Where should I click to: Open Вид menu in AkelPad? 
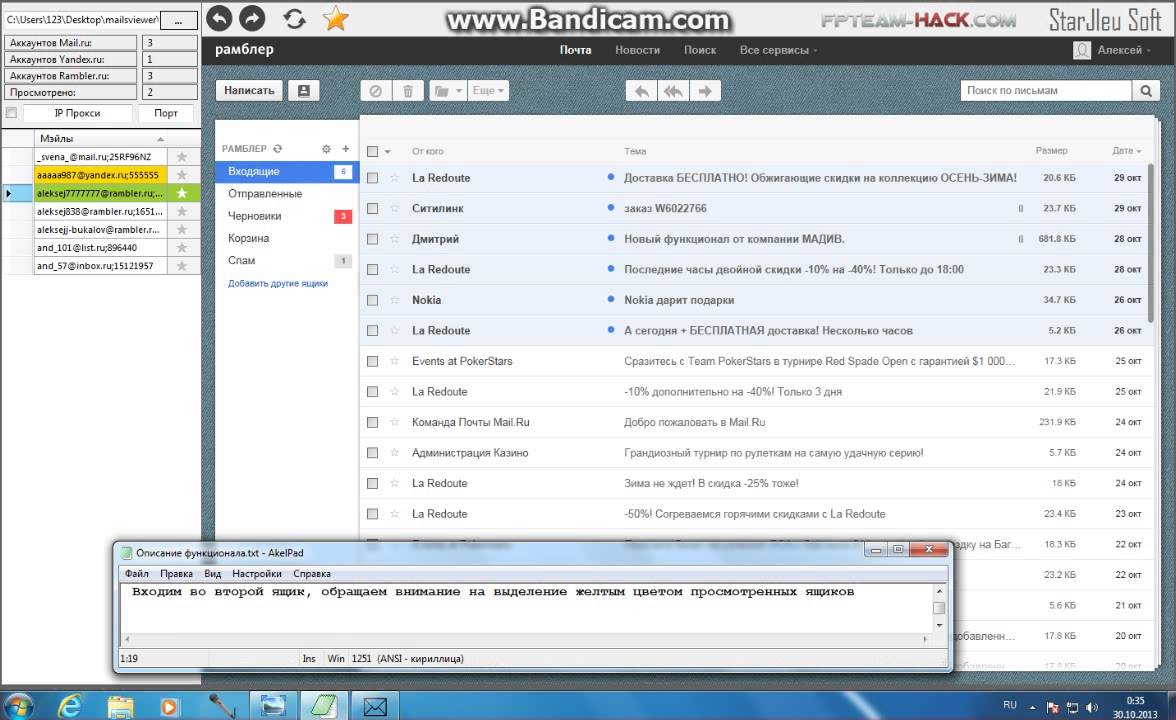(x=212, y=574)
